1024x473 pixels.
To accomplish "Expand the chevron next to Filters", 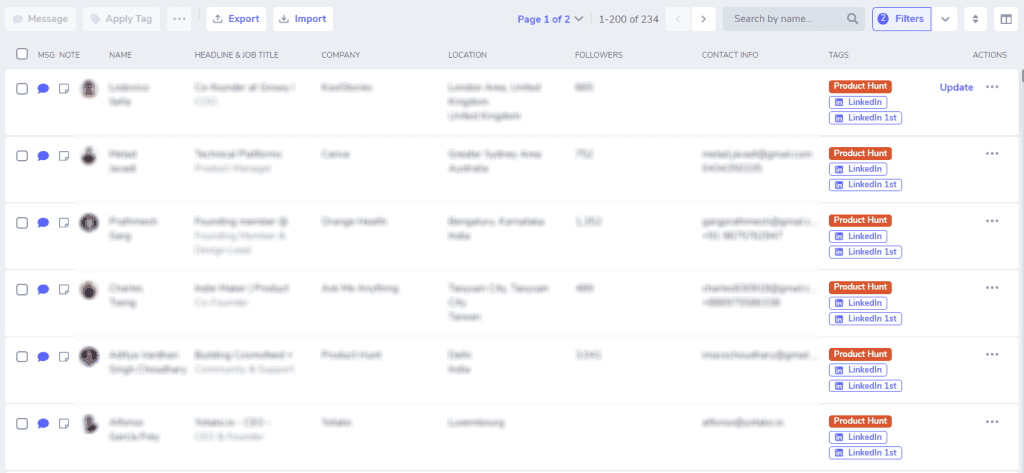I will point(945,19).
